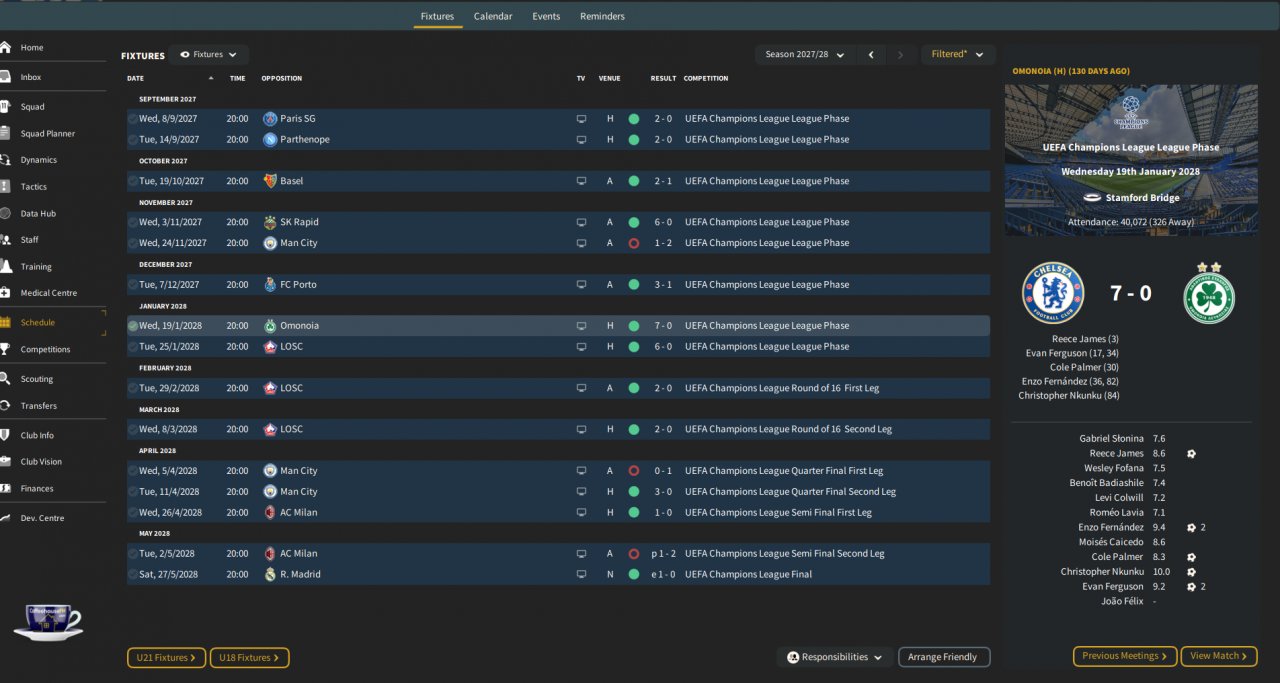Click the Arrange Friendly button
This screenshot has width=1280, height=683.
pyautogui.click(x=944, y=657)
